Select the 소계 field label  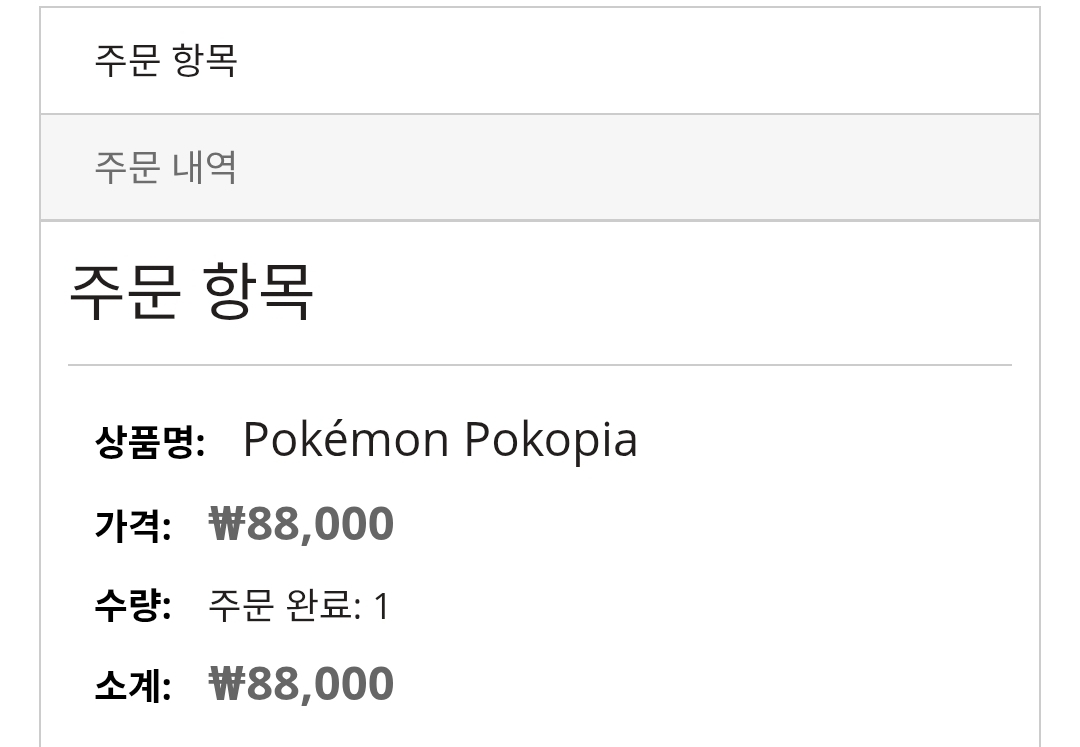pos(133,686)
